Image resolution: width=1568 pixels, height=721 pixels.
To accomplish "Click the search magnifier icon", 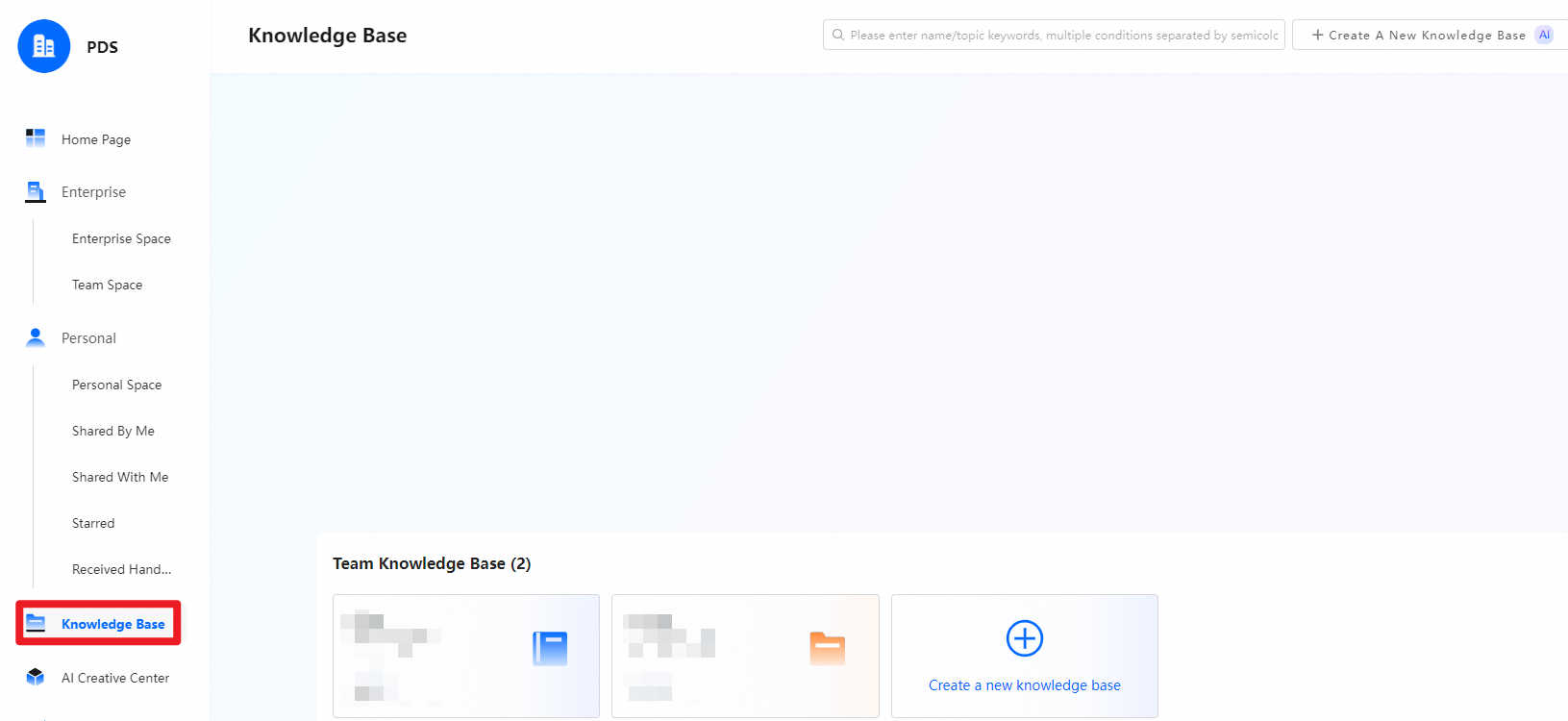I will coord(838,35).
